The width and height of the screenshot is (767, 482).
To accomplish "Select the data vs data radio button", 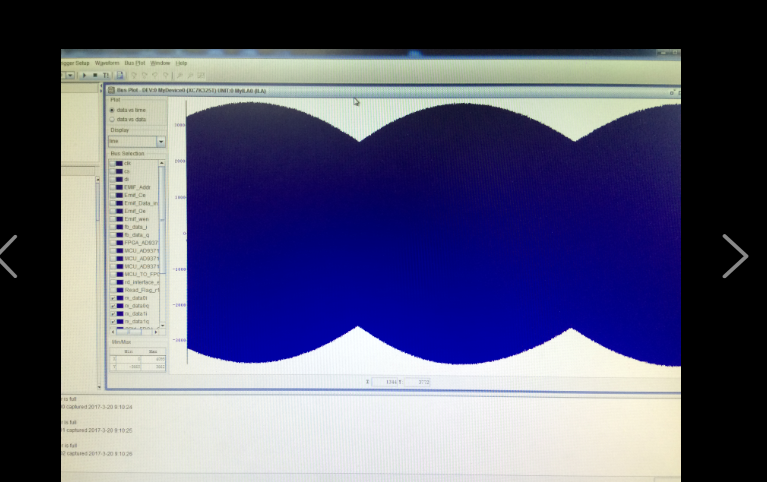I will point(112,119).
